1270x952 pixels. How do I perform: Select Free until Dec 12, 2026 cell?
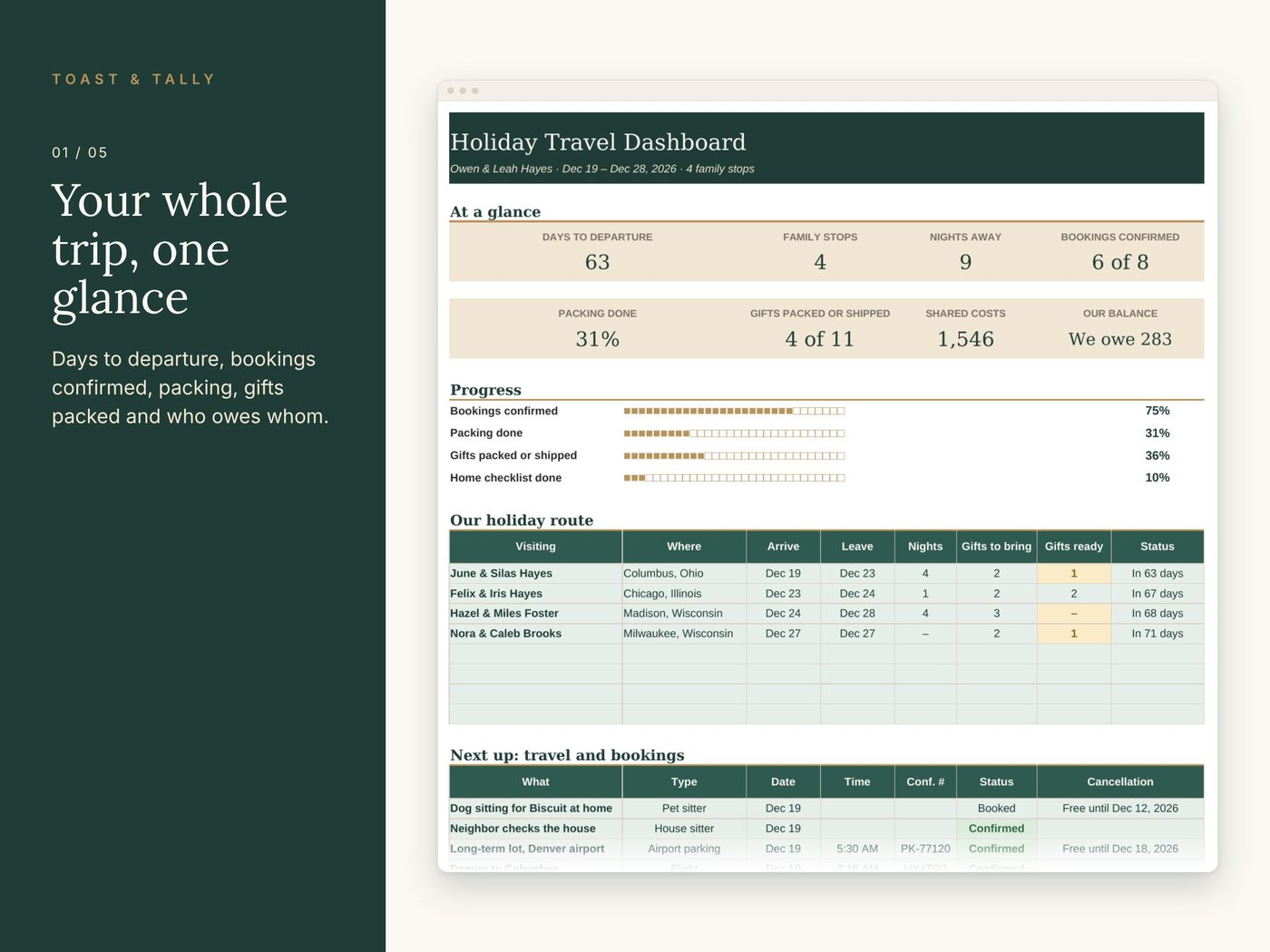pos(1120,809)
